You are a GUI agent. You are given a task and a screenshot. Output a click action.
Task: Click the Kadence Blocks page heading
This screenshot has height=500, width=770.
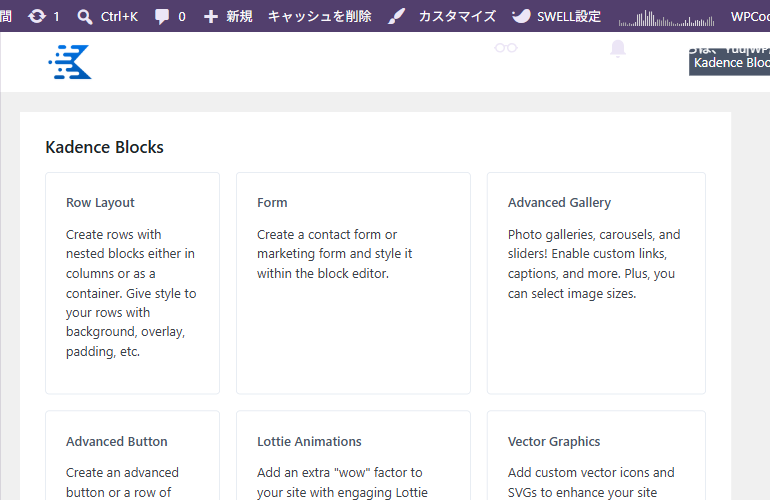(x=105, y=147)
